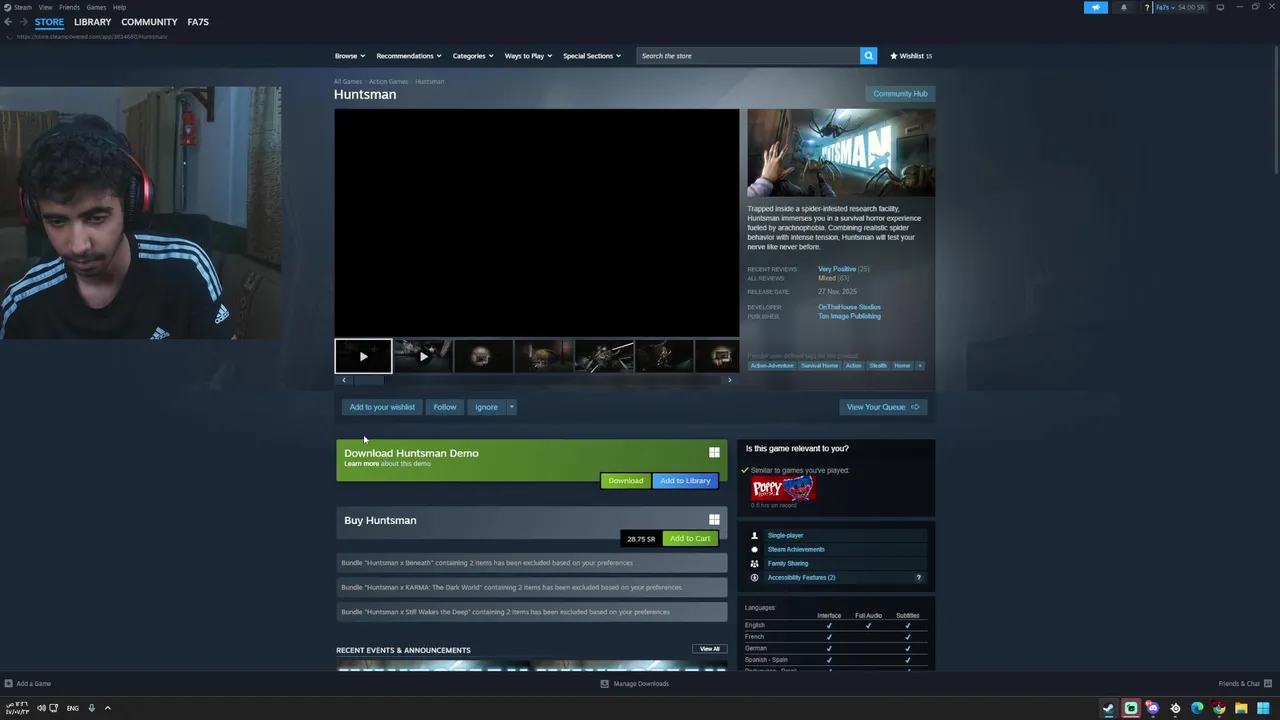Open OnTheHouse Studios developer link
The height and width of the screenshot is (720, 1280).
(849, 307)
